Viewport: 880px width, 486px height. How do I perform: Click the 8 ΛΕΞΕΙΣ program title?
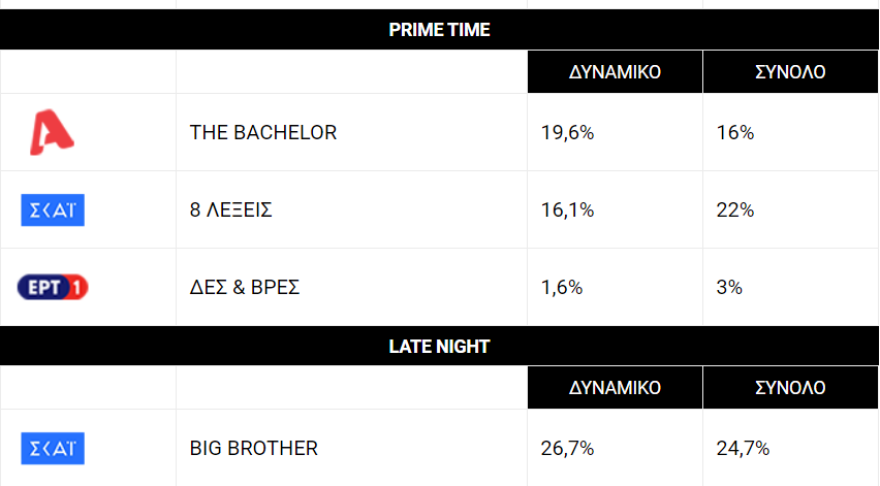(x=231, y=210)
